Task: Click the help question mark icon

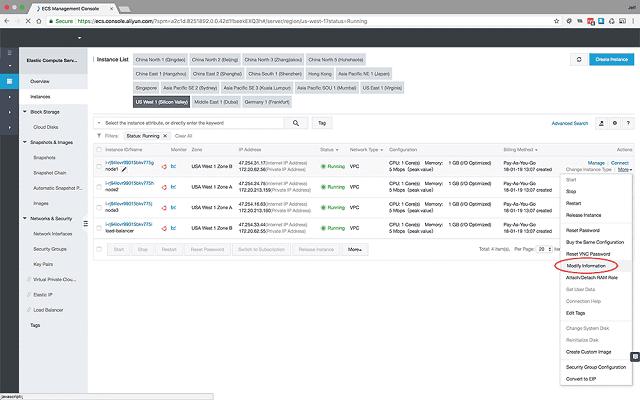Action: coord(627,122)
